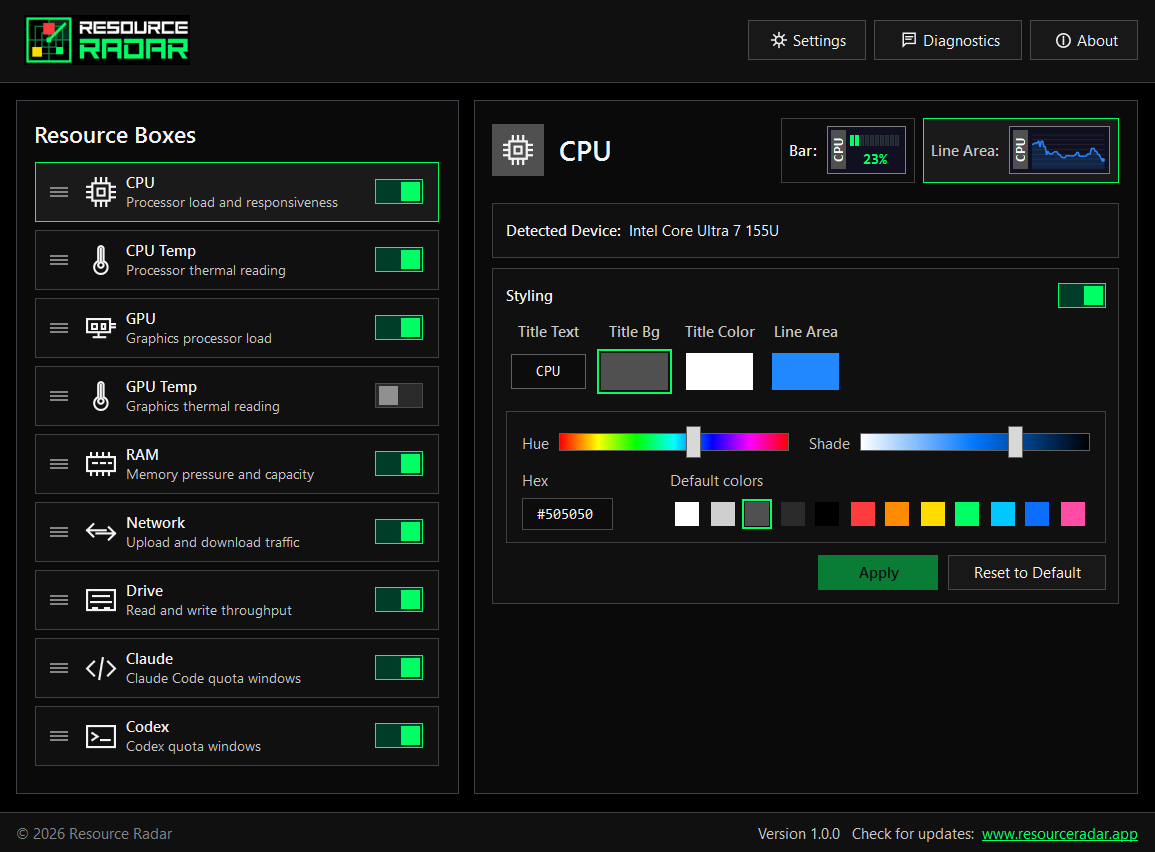Switch off the Styling toggle
Image resolution: width=1155 pixels, height=852 pixels.
1081,296
